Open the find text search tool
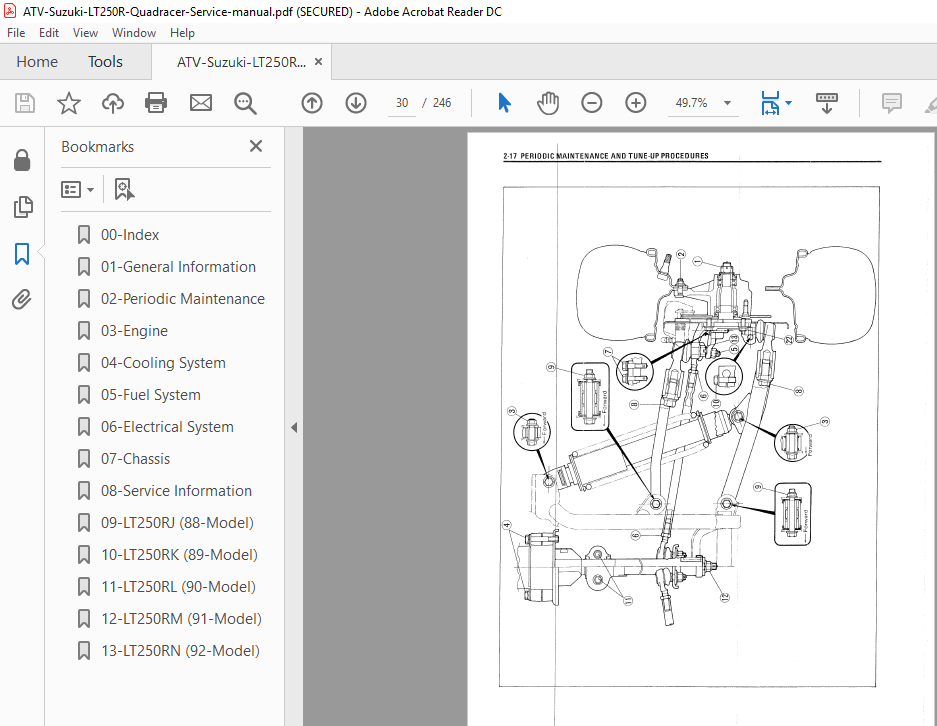The width and height of the screenshot is (937, 726). pyautogui.click(x=245, y=103)
